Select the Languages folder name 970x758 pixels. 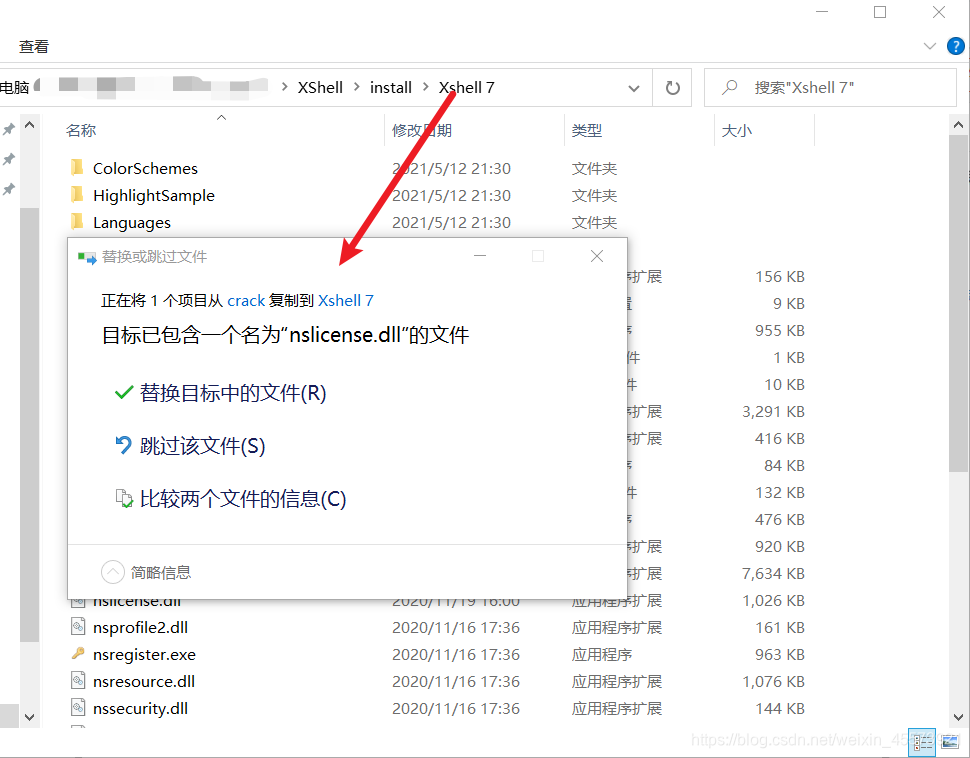coord(132,223)
